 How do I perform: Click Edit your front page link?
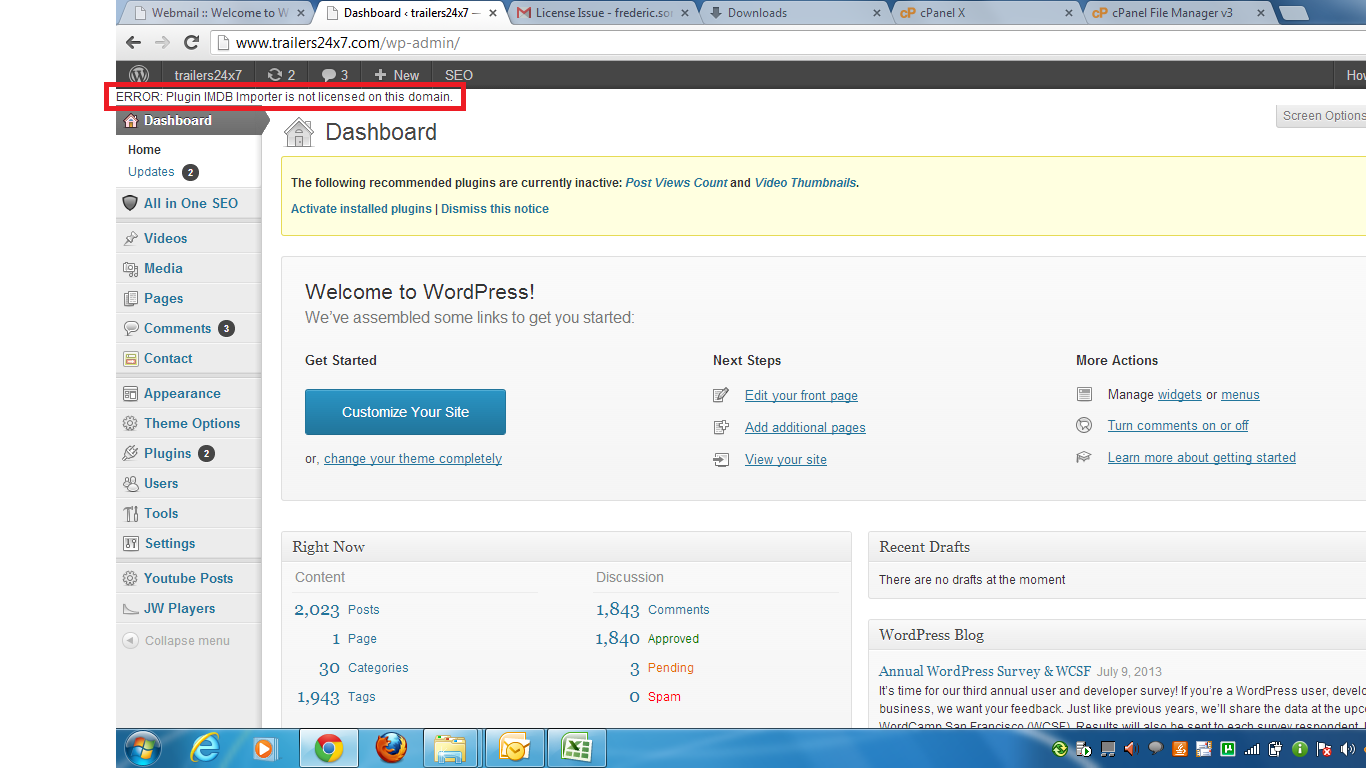point(801,396)
